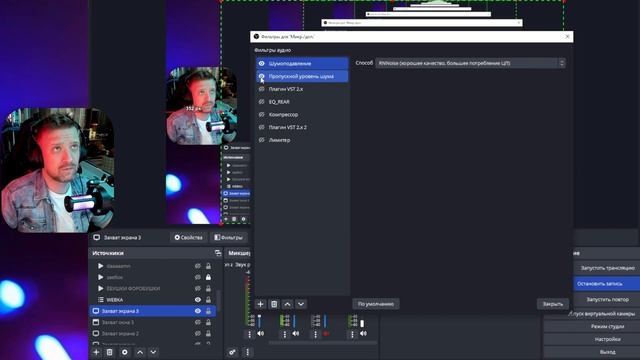Select the Захват экрана 2 source row

click(x=152, y=333)
